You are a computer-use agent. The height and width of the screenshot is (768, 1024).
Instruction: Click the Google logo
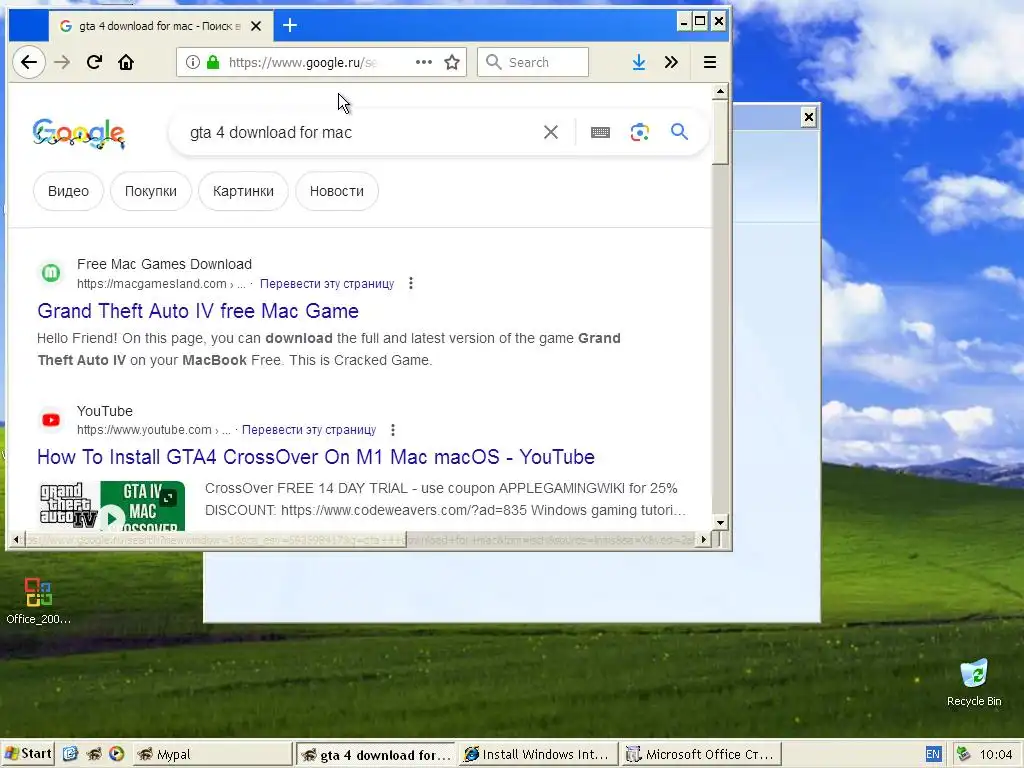point(78,133)
